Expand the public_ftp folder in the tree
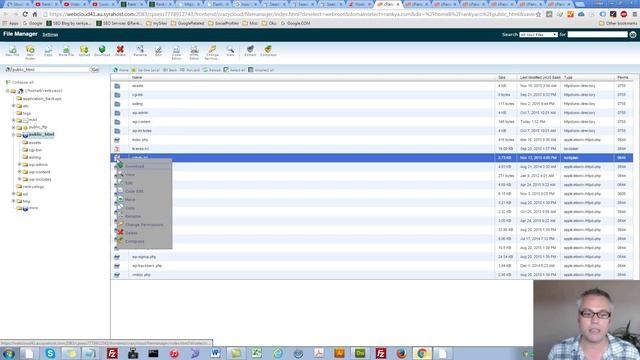The width and height of the screenshot is (640, 360). point(13,128)
